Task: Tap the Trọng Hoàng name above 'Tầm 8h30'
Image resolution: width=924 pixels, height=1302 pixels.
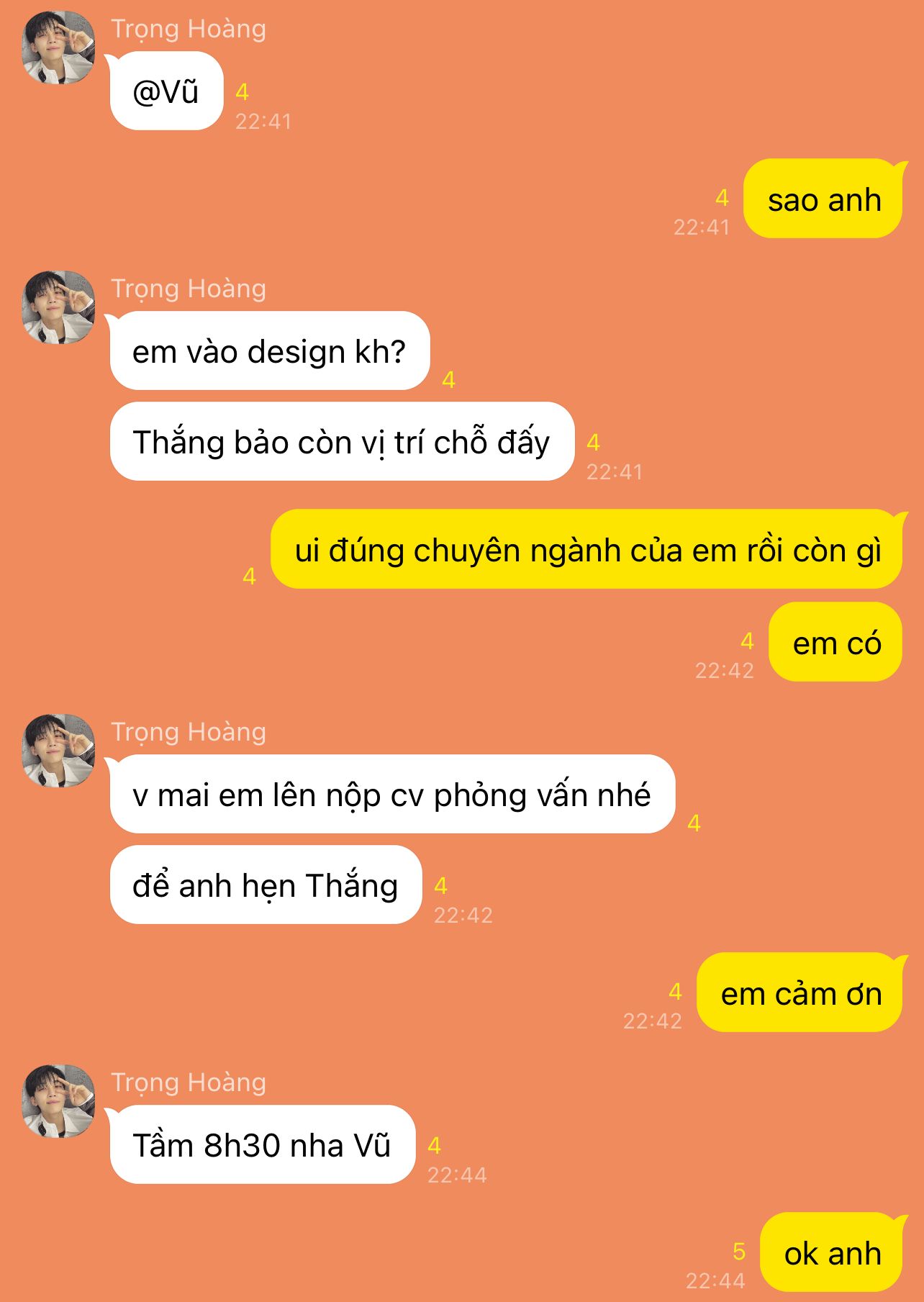Action: tap(189, 1082)
